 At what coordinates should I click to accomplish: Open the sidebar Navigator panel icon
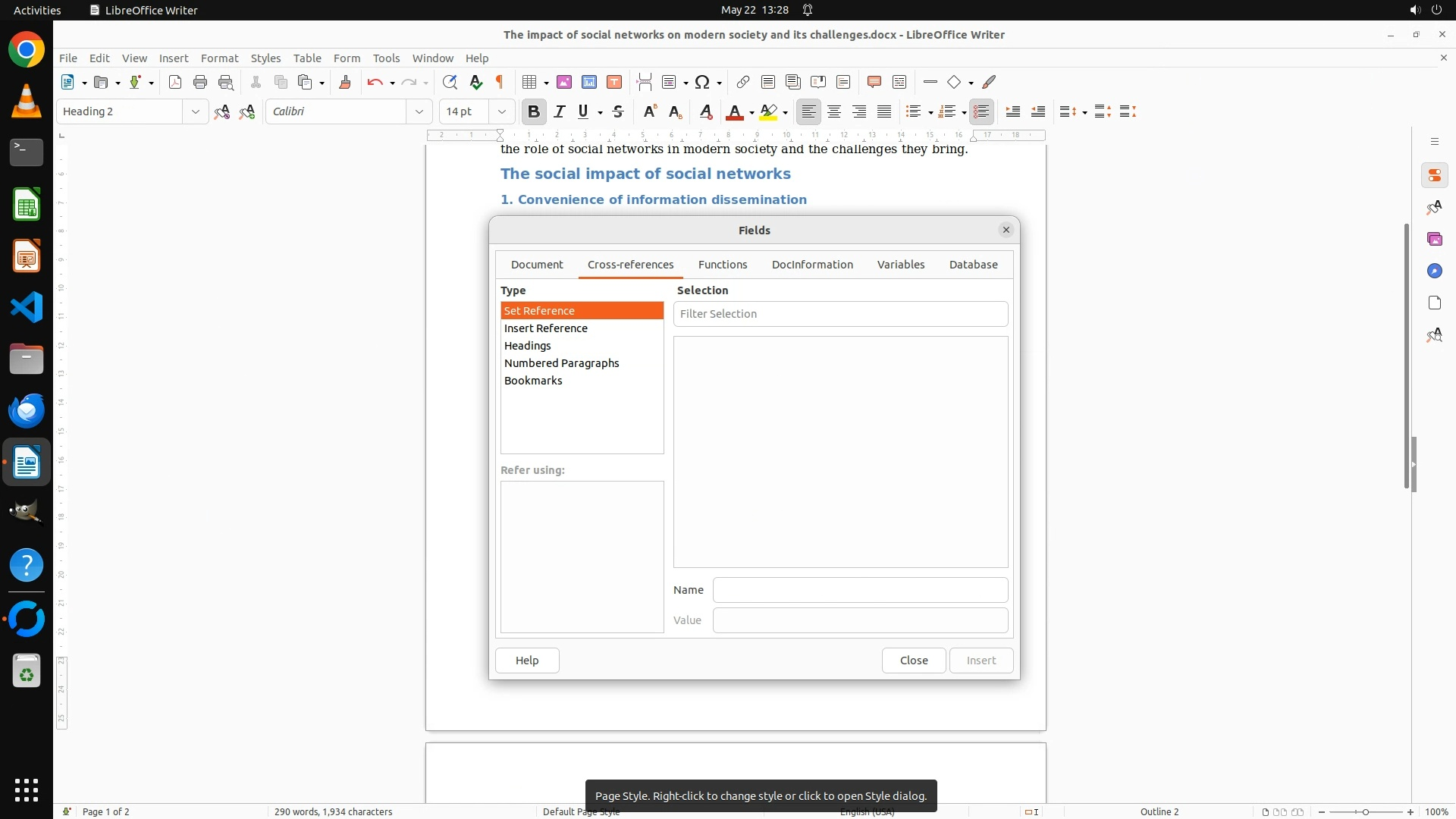(x=1434, y=271)
